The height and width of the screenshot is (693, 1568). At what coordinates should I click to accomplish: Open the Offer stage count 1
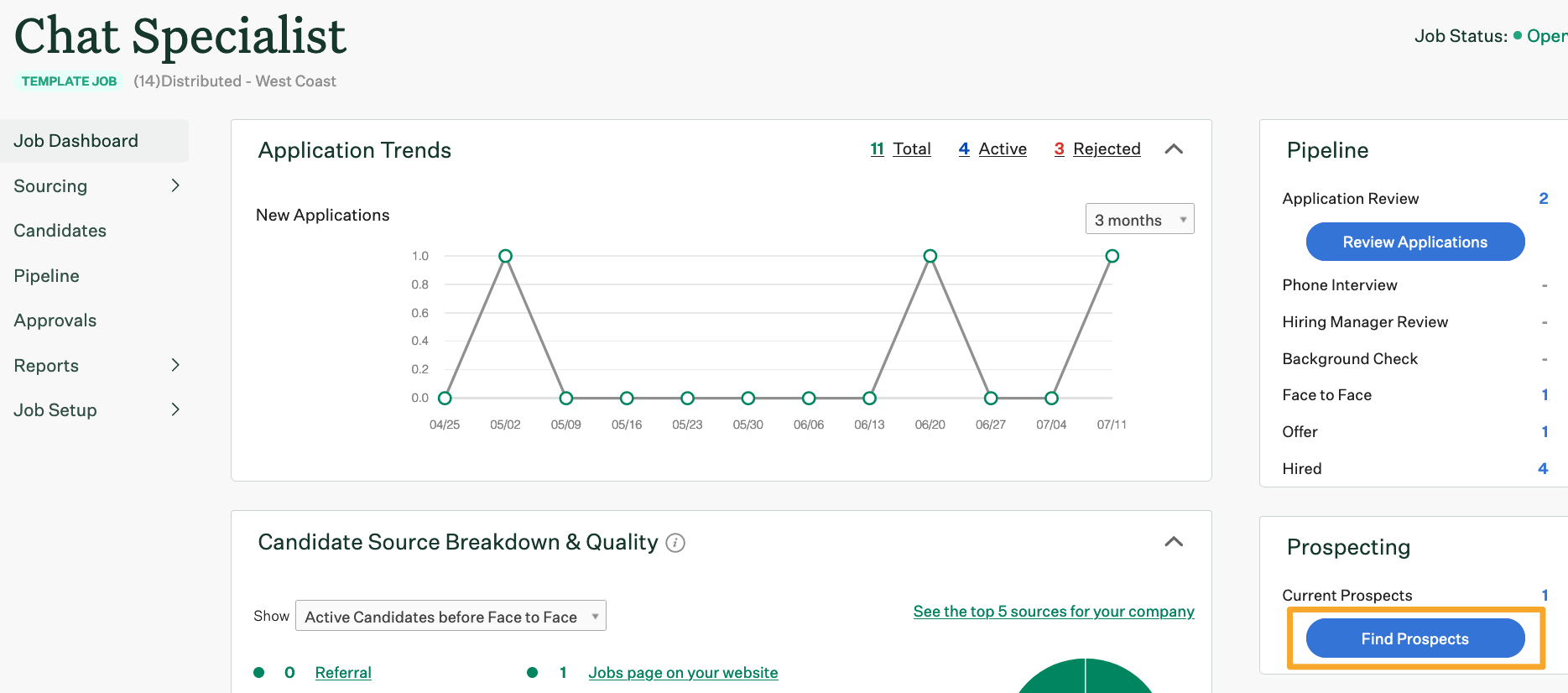point(1545,432)
